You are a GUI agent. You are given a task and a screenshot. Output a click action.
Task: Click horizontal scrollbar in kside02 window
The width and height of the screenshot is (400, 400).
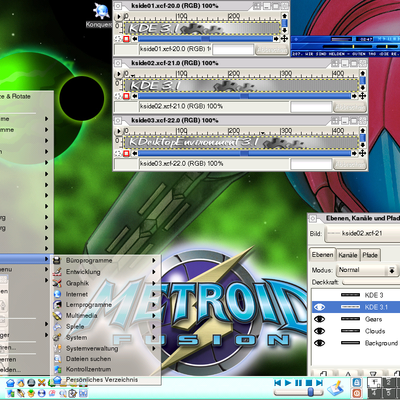[x=244, y=96]
